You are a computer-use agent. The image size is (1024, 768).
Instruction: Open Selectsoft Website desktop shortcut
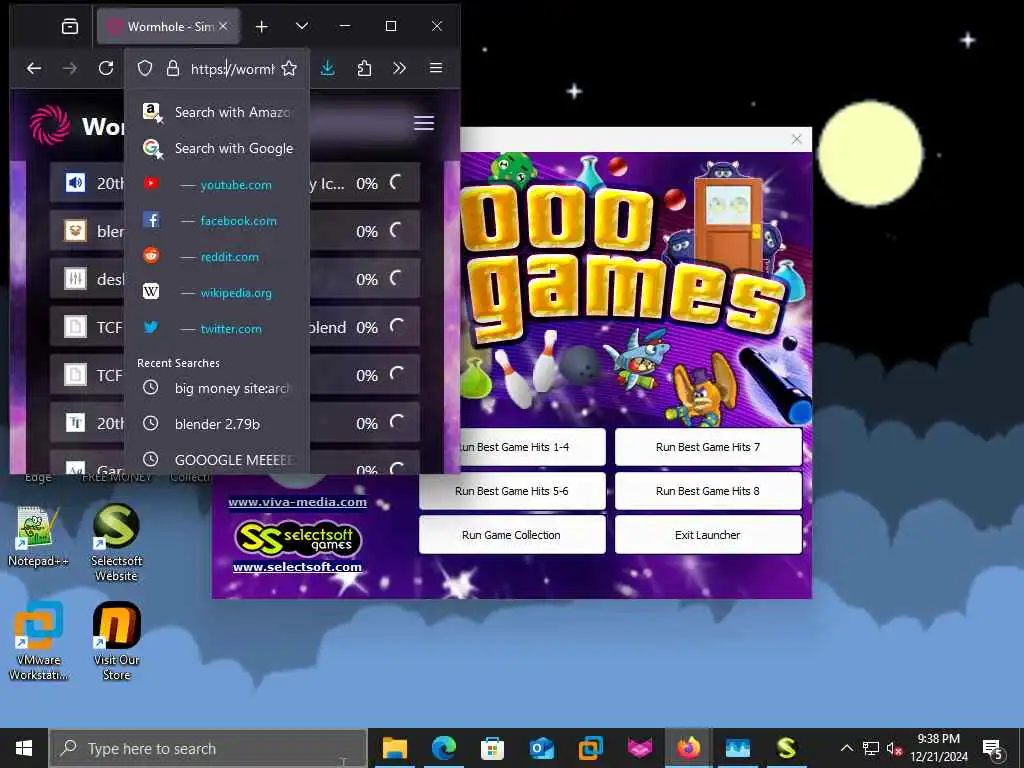click(116, 542)
